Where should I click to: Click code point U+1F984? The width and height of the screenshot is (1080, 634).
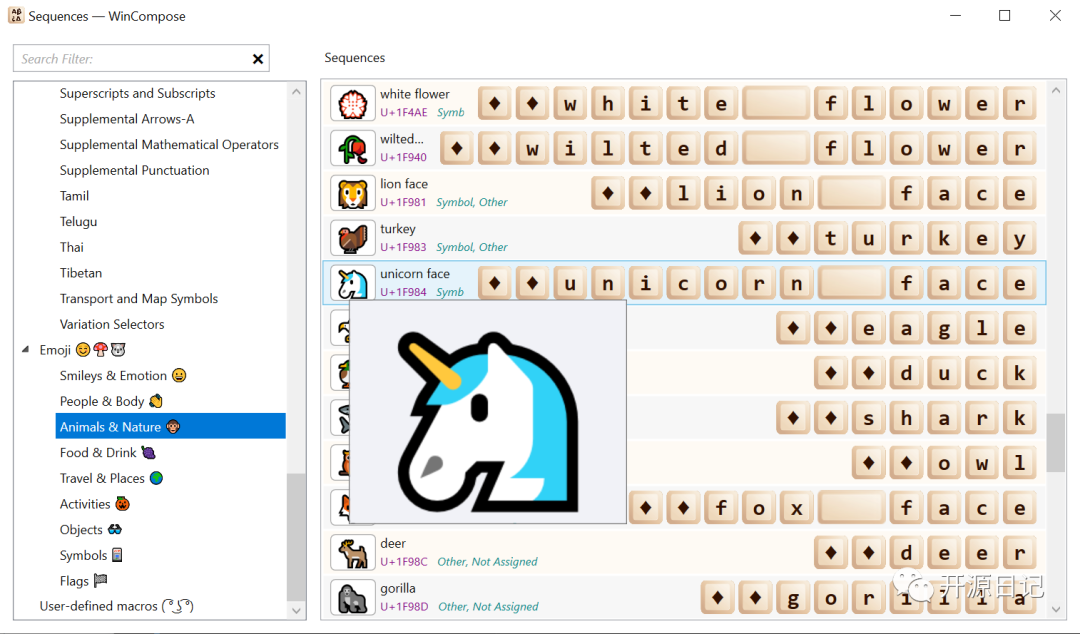(x=403, y=292)
